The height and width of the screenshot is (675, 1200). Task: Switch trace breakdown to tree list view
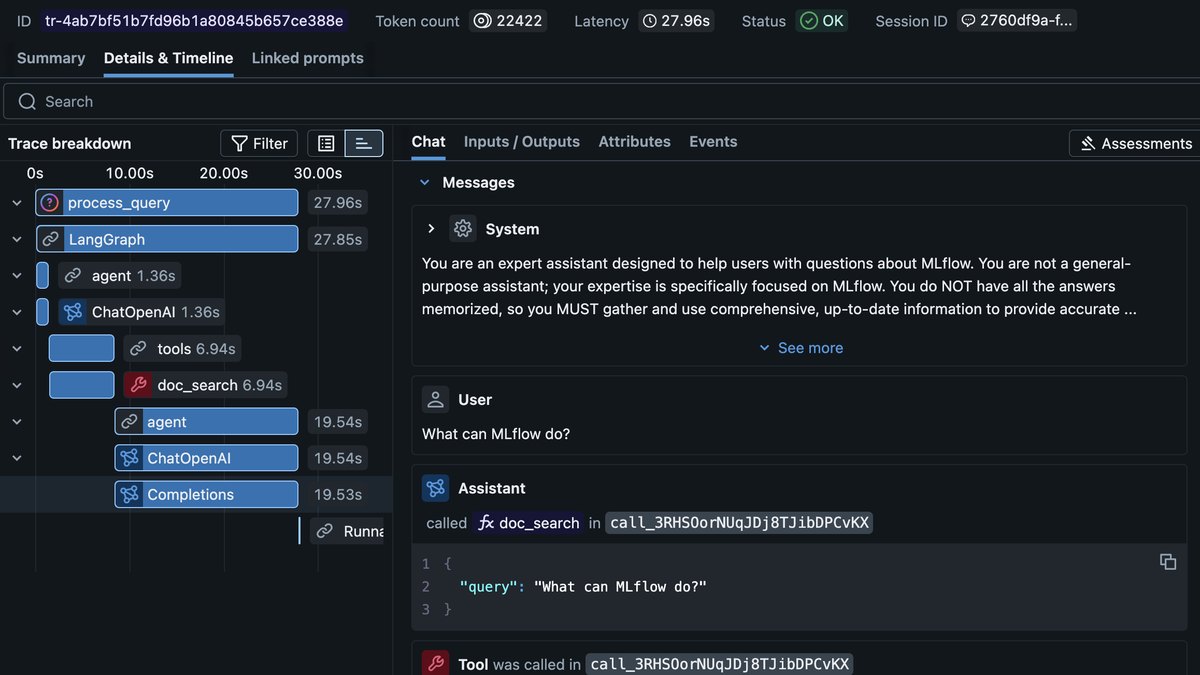pos(326,144)
